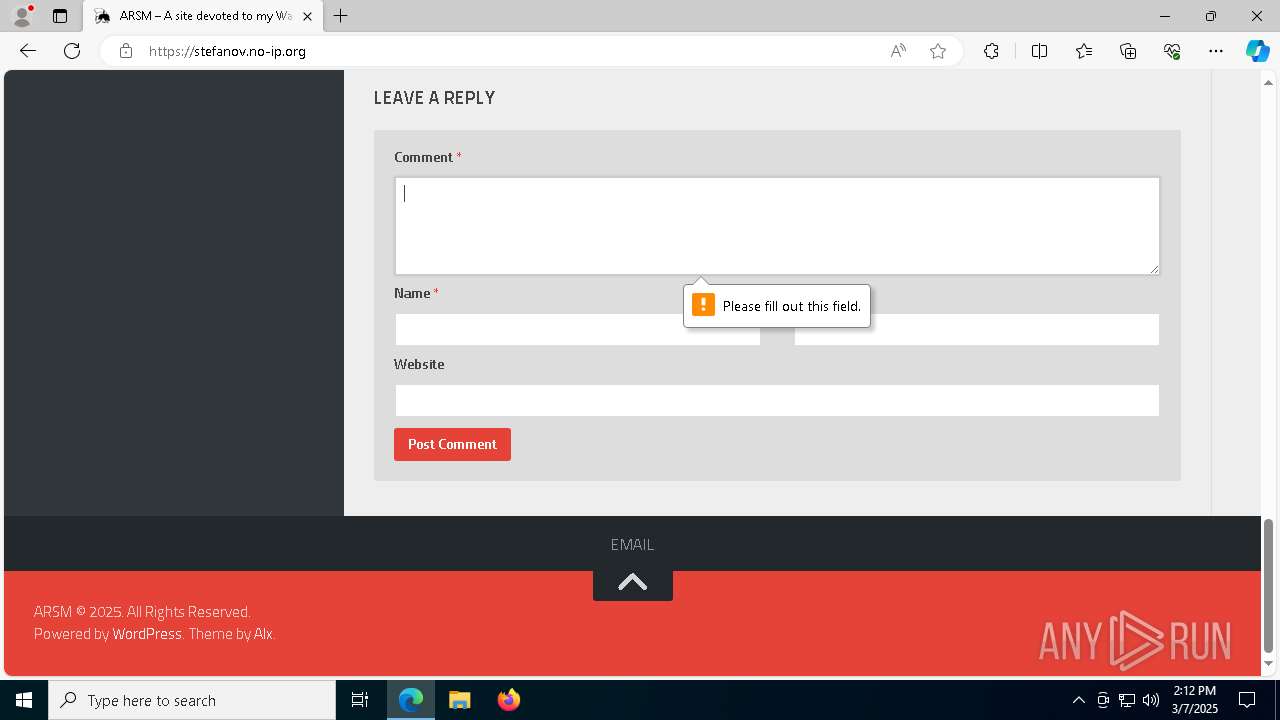The image size is (1280, 720).
Task: Select the ARSM site tab
Action: click(203, 16)
